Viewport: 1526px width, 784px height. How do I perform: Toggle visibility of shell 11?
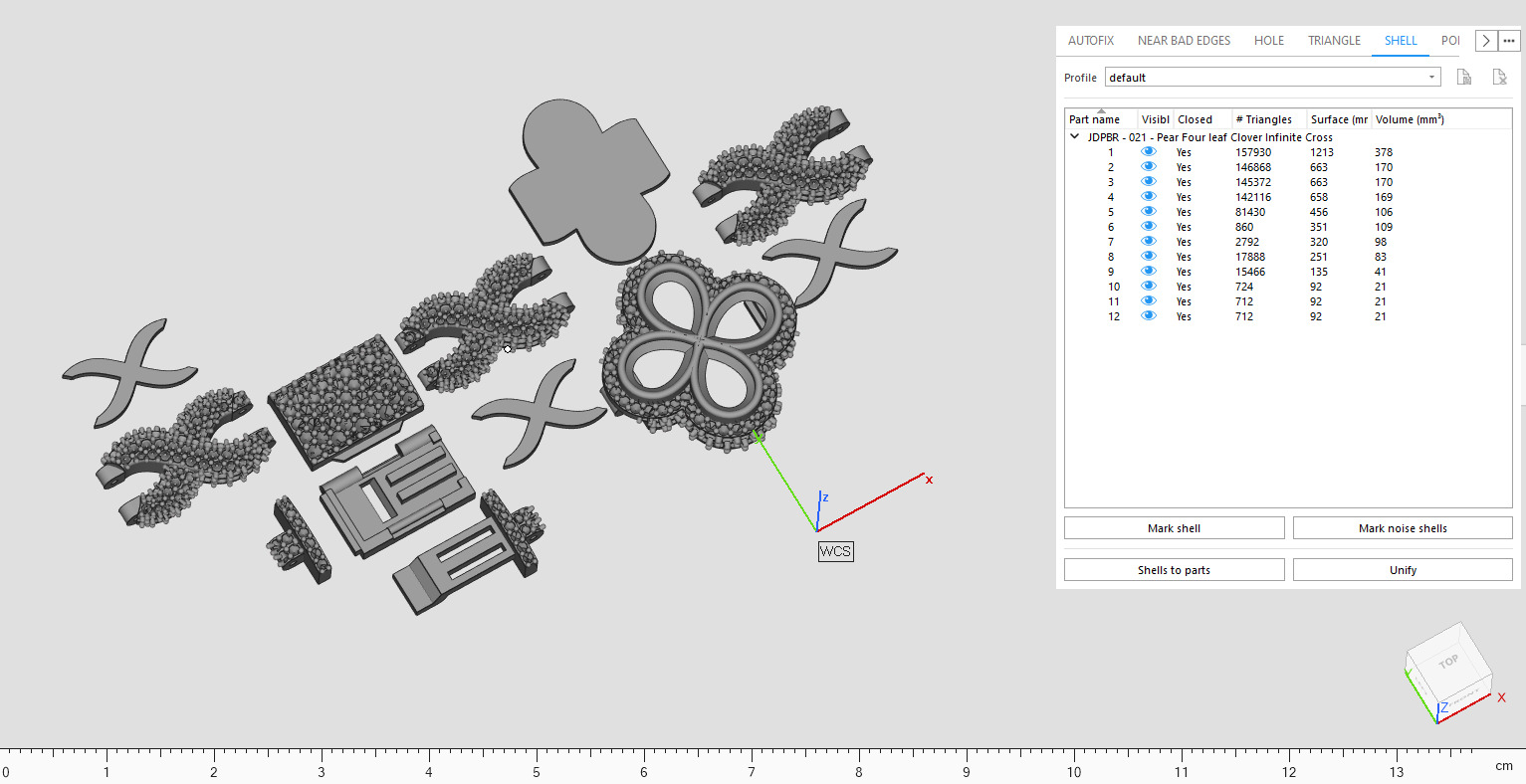click(1149, 301)
